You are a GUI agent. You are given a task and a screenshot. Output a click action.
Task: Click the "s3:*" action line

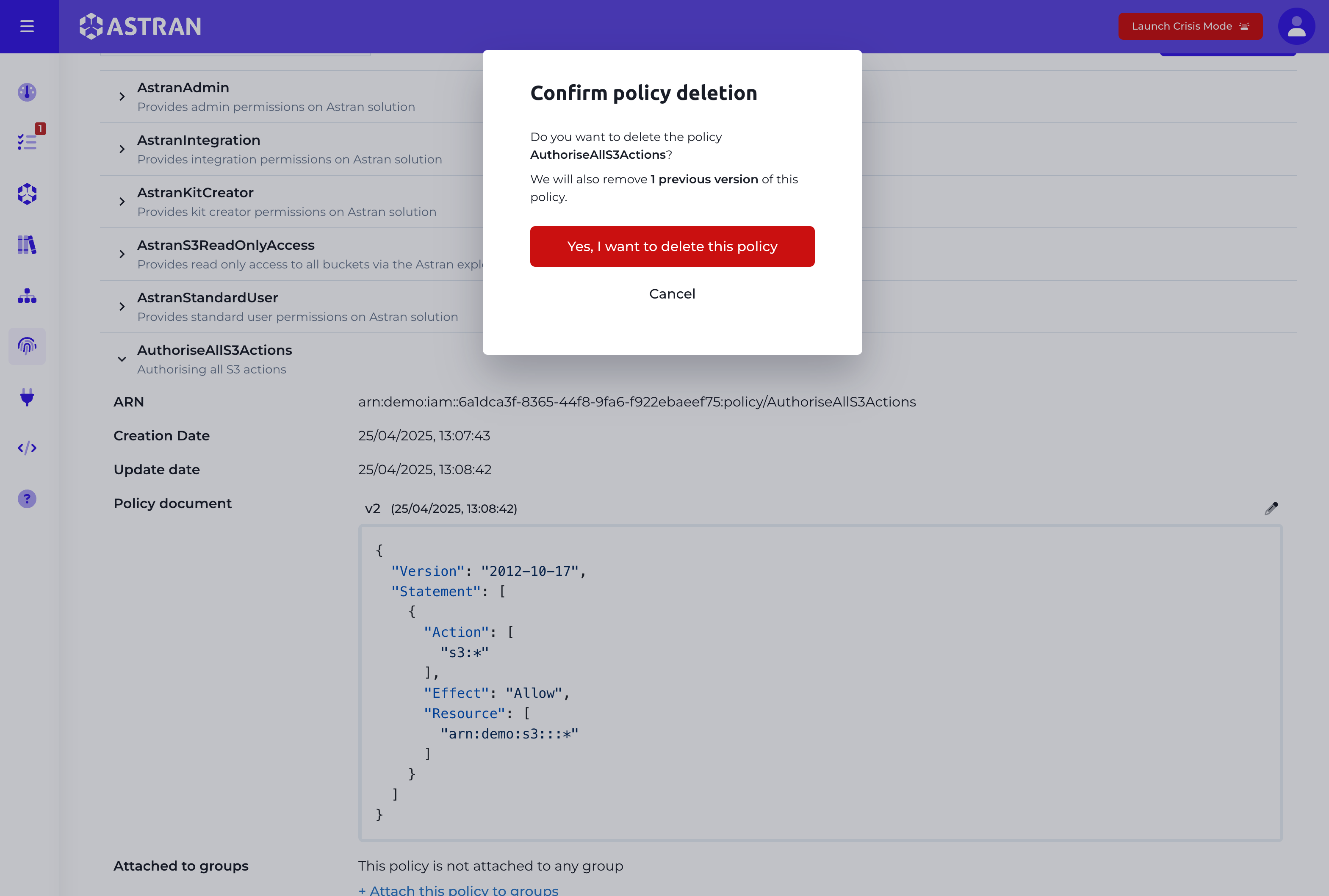click(465, 653)
